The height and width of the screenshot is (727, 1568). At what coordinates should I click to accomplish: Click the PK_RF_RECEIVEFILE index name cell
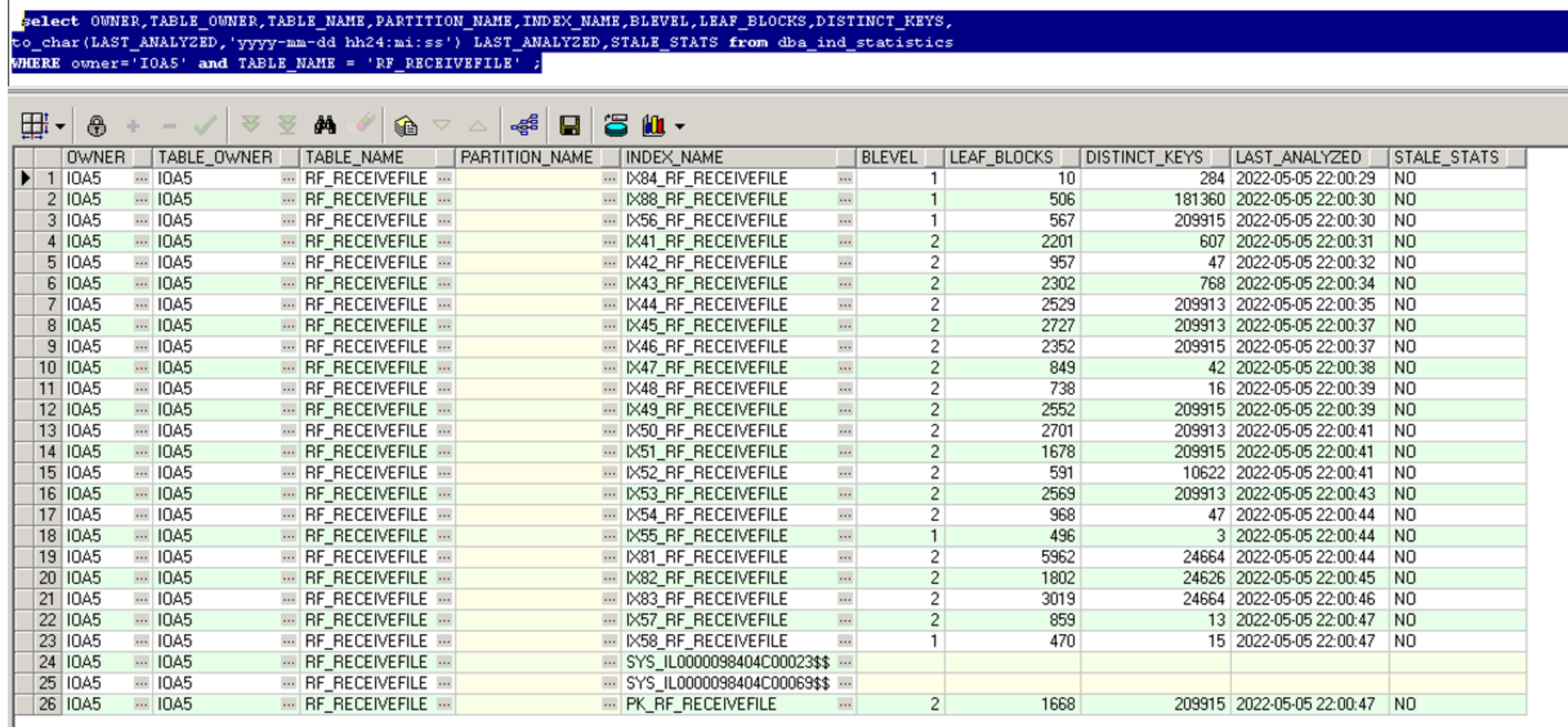pos(701,704)
